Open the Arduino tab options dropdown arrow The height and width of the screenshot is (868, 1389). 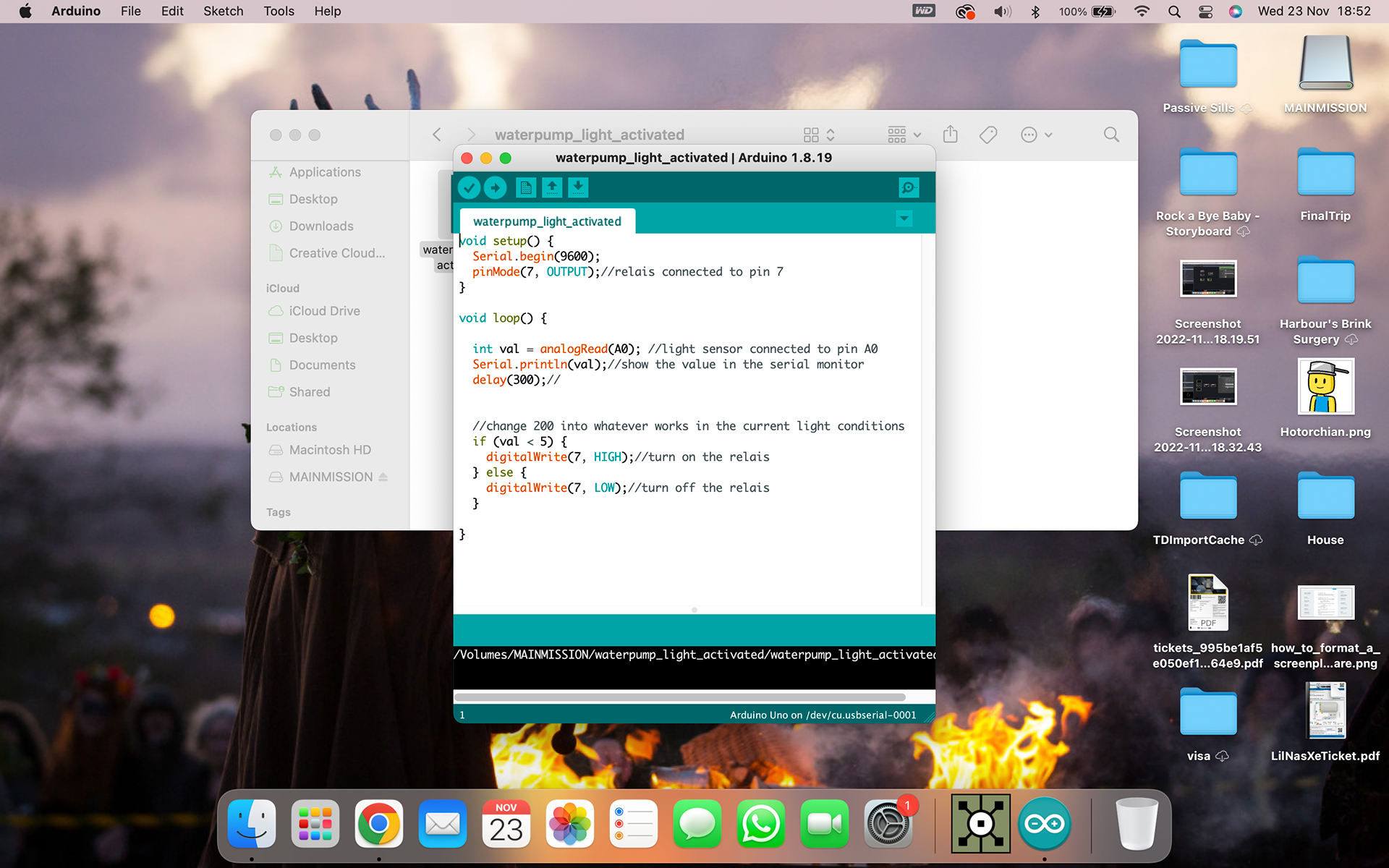[x=904, y=218]
